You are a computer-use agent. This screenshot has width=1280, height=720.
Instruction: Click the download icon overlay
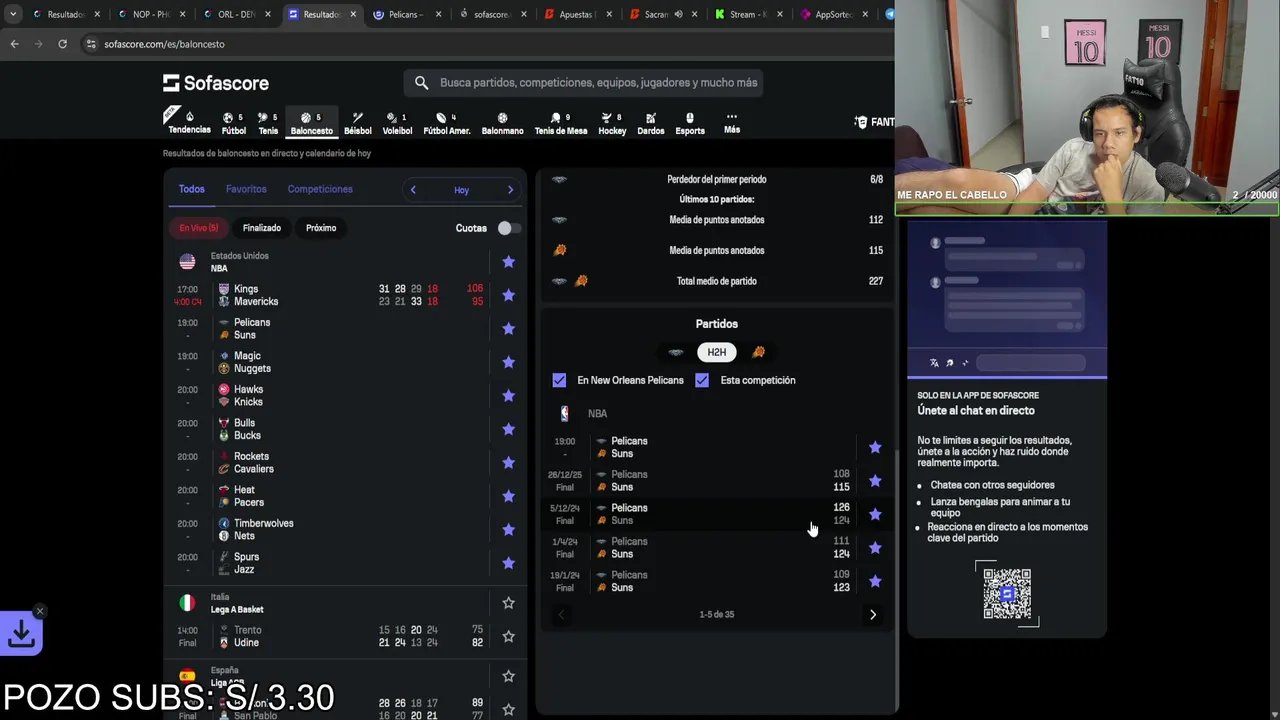click(21, 633)
